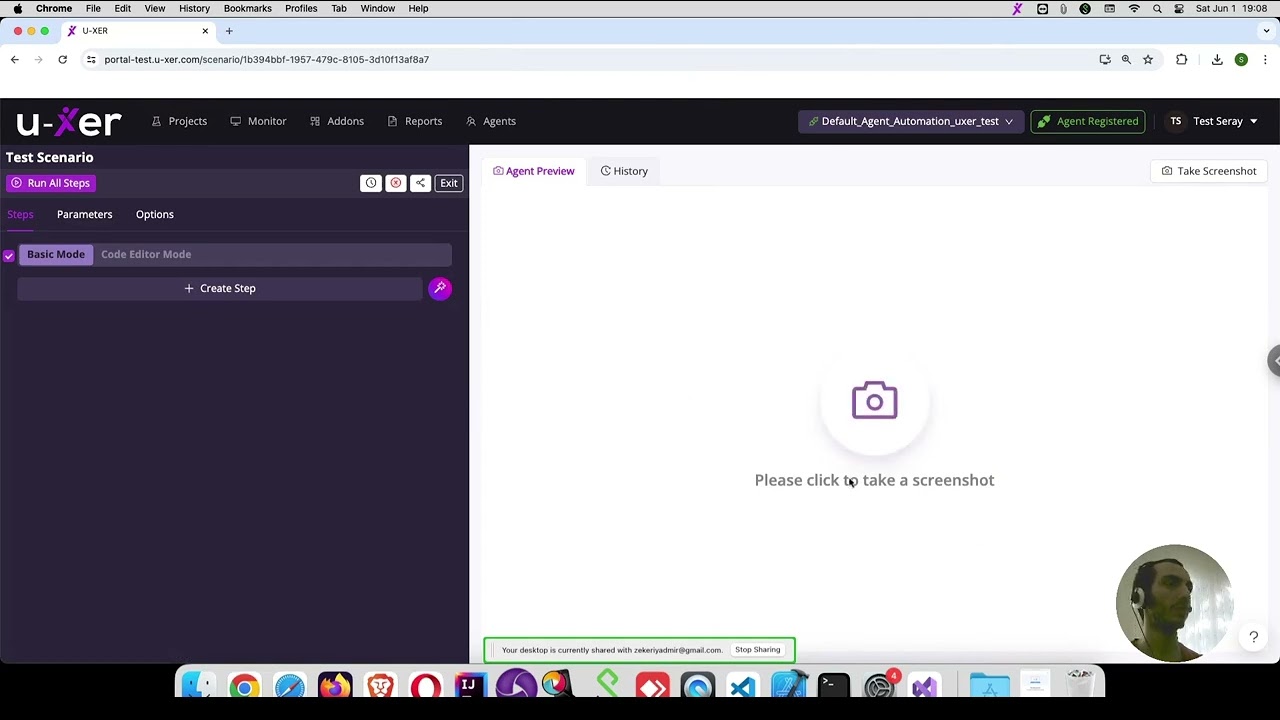Click the webcam video thumbnail

pyautogui.click(x=1174, y=603)
